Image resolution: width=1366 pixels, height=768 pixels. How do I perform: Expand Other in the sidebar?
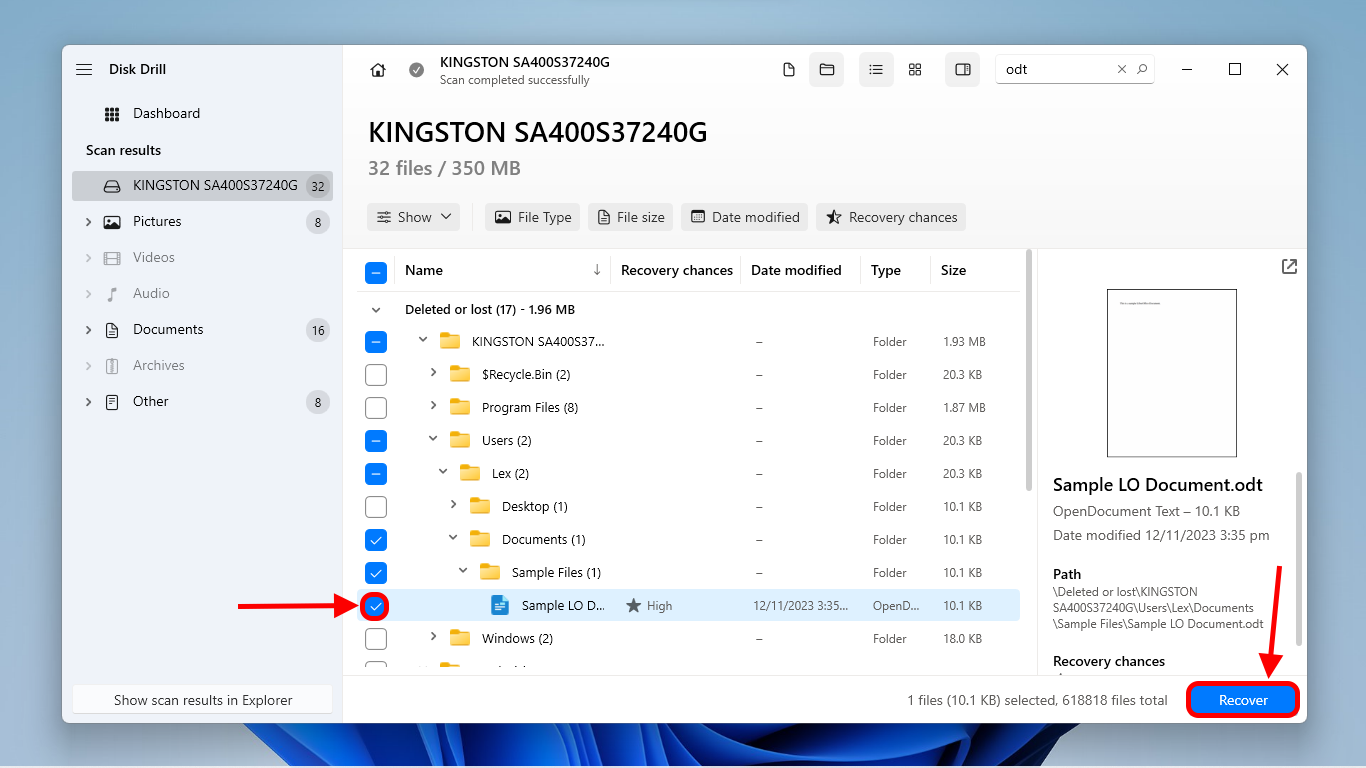[88, 402]
